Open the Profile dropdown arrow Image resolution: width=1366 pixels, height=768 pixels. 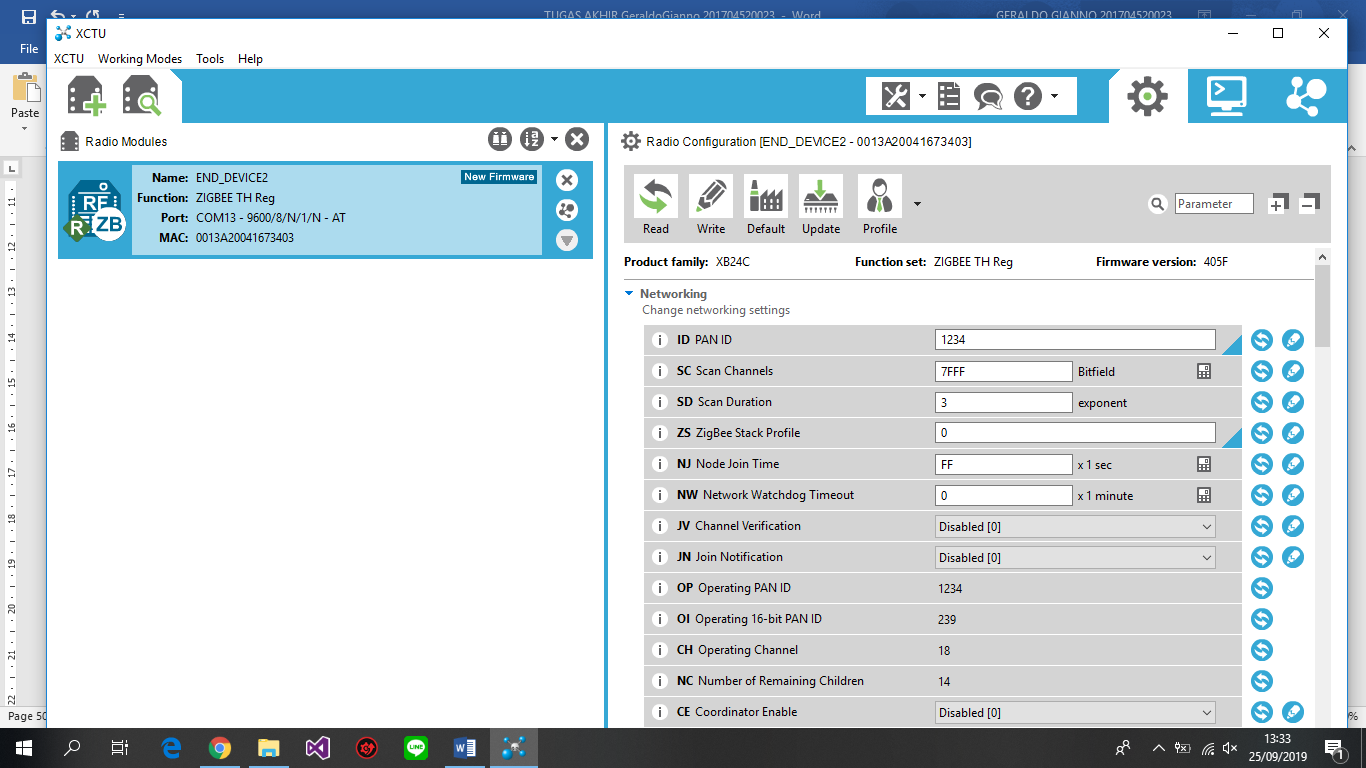(x=917, y=204)
